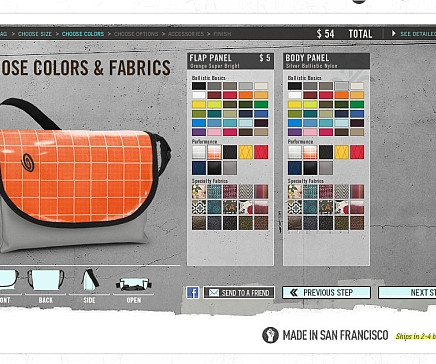Show the Back view of the bag
The image size is (436, 364).
46,286
